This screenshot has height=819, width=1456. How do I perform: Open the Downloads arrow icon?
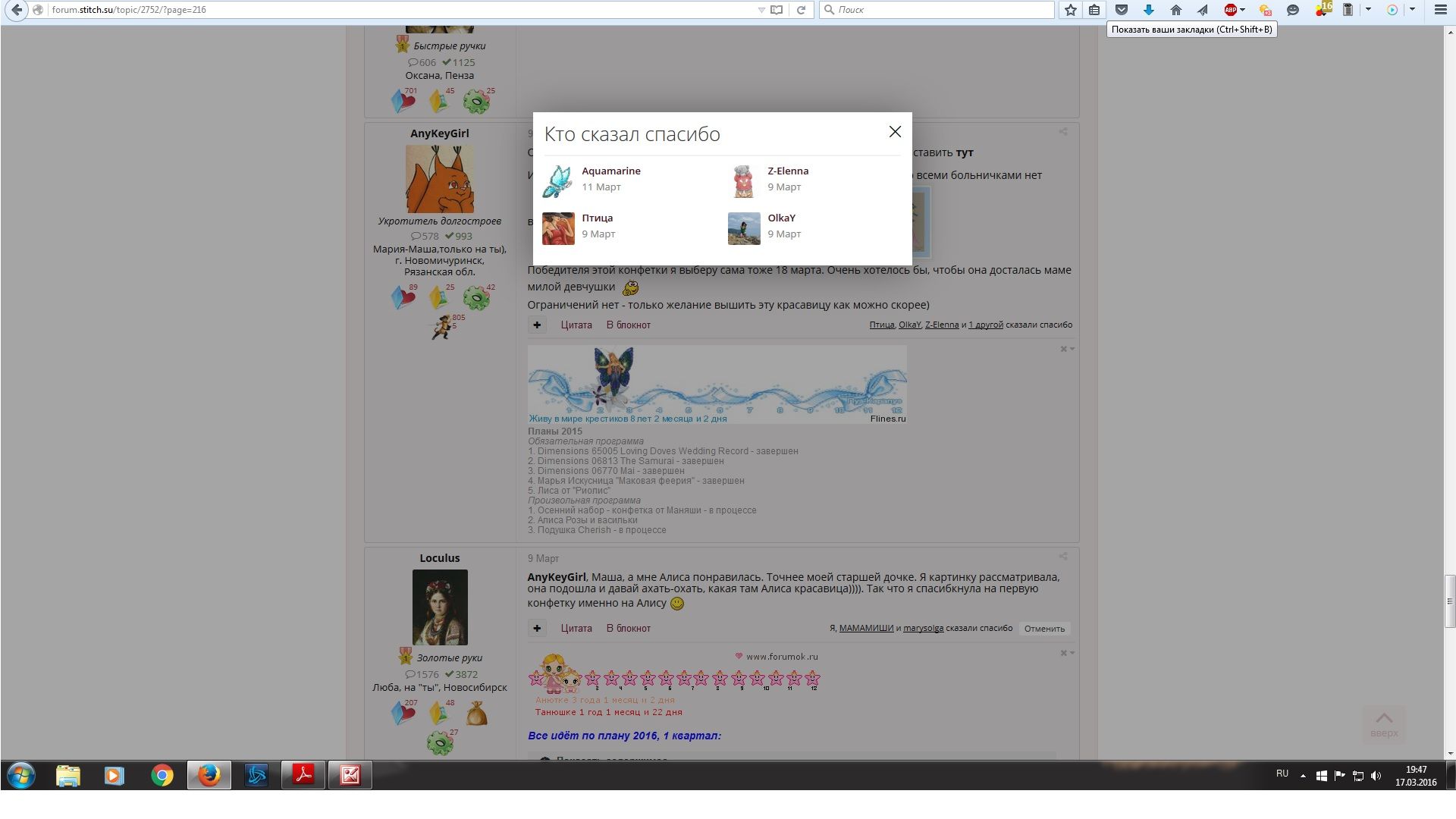[1148, 10]
